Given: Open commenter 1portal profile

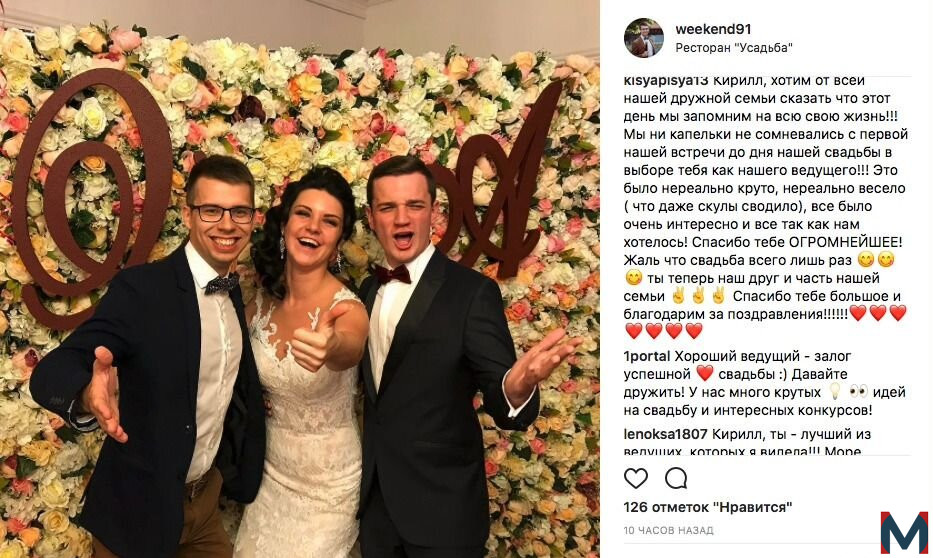Looking at the screenshot, I should coord(647,356).
